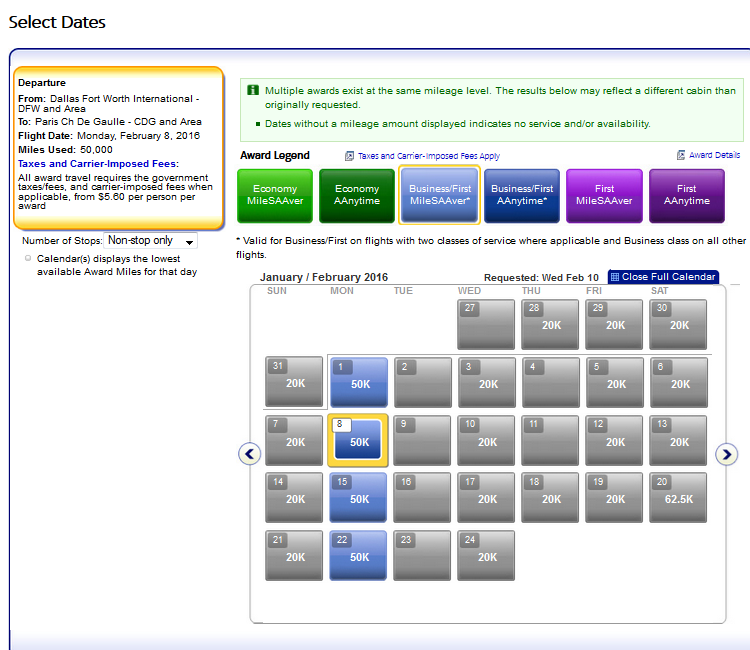The height and width of the screenshot is (650, 750).
Task: Open the Award Details link
Action: (x=714, y=156)
